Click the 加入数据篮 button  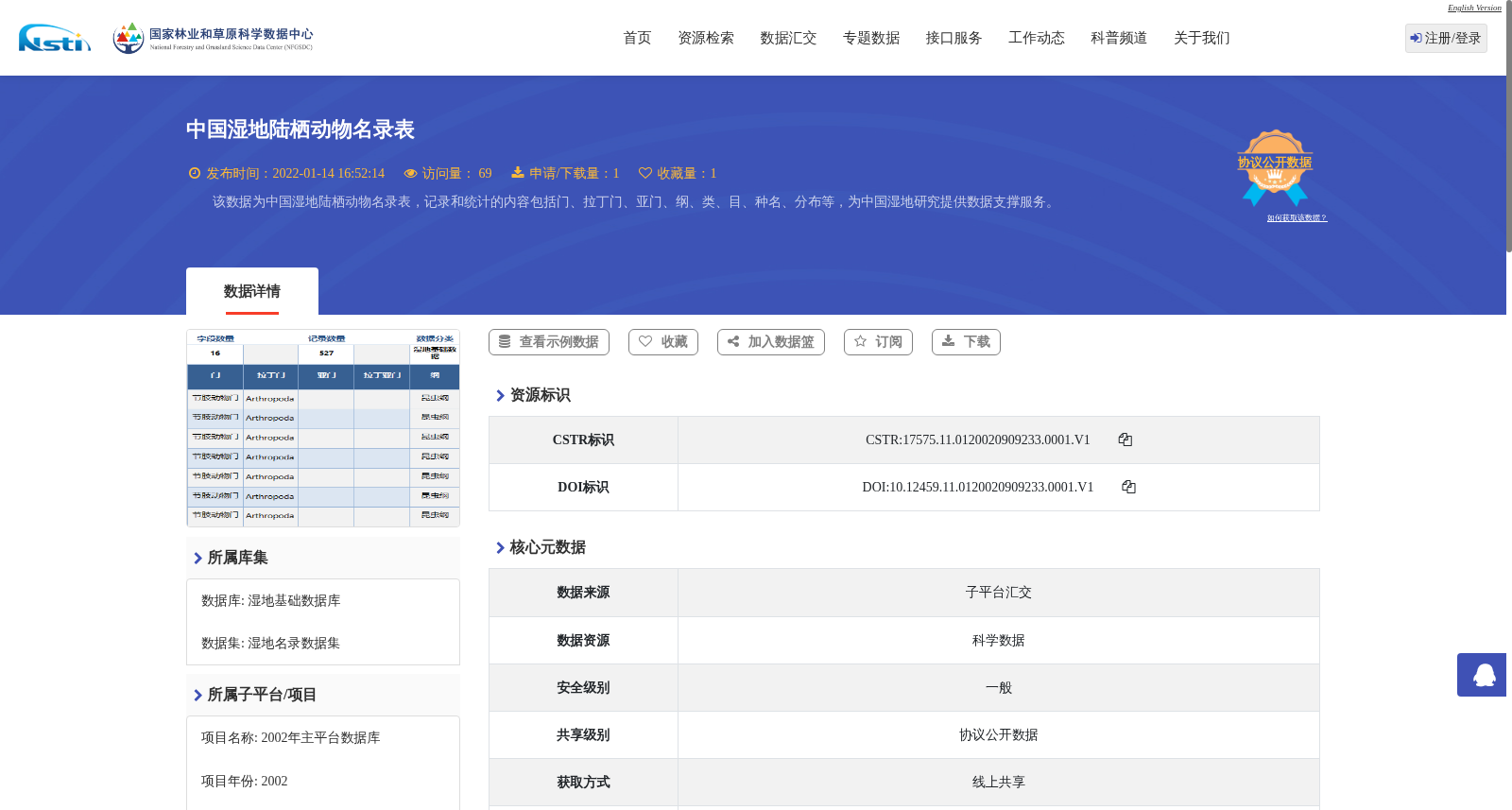pos(771,342)
